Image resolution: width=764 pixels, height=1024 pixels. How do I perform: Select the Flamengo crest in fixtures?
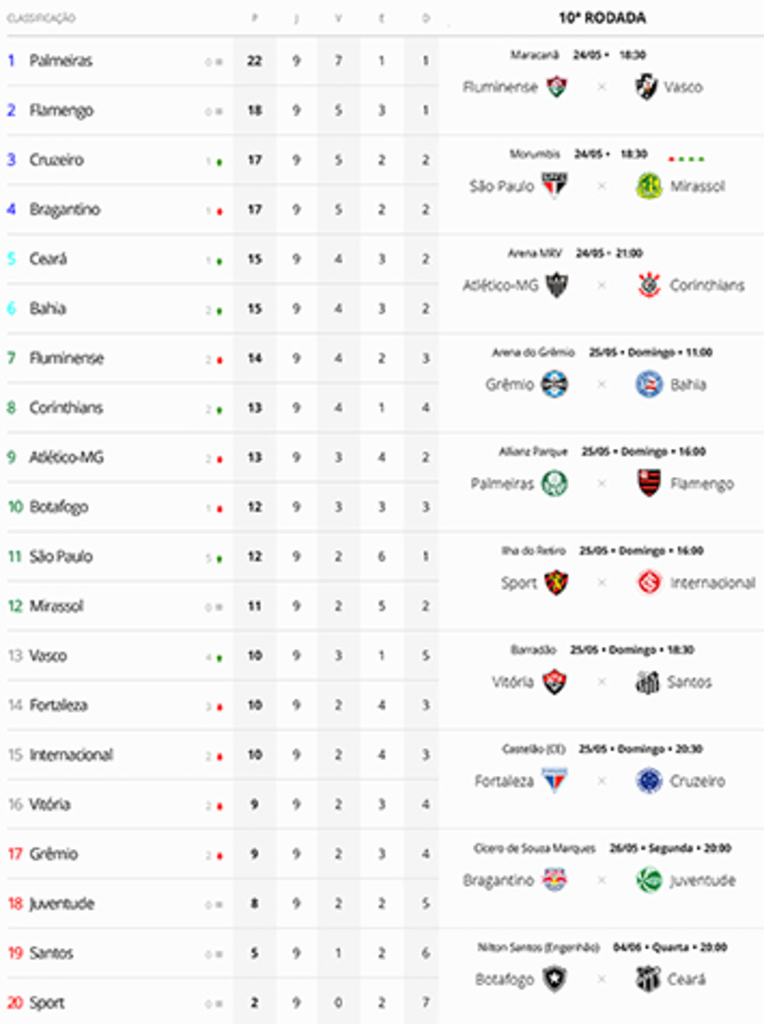tap(649, 484)
